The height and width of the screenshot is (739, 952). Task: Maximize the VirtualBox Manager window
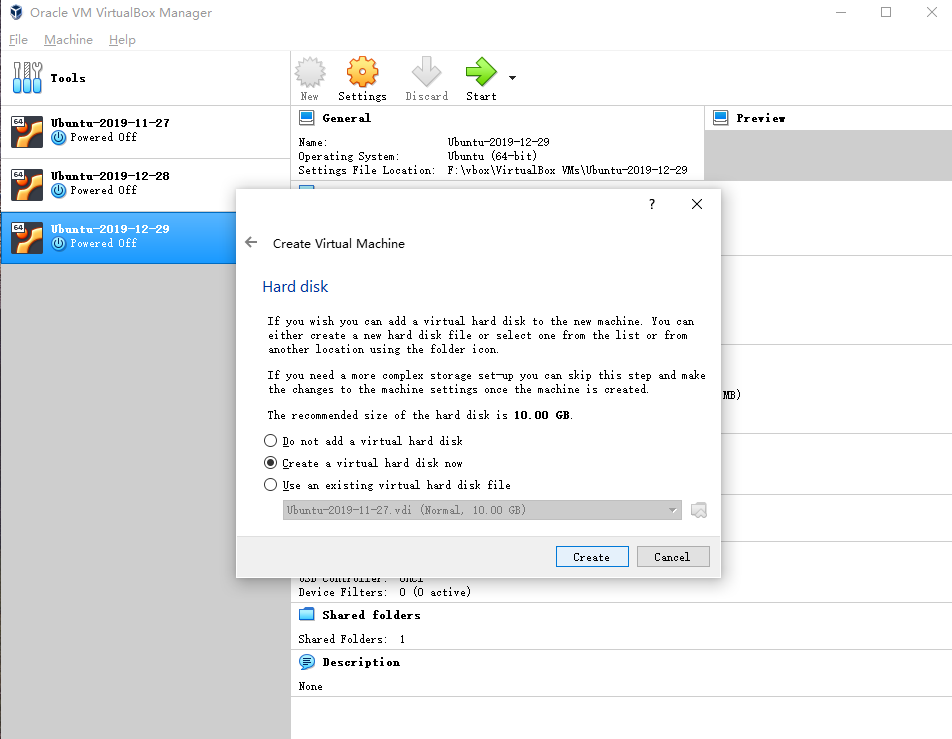[886, 12]
